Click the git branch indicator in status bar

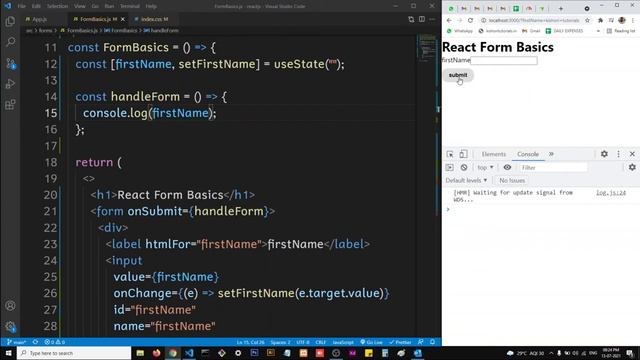coord(16,342)
